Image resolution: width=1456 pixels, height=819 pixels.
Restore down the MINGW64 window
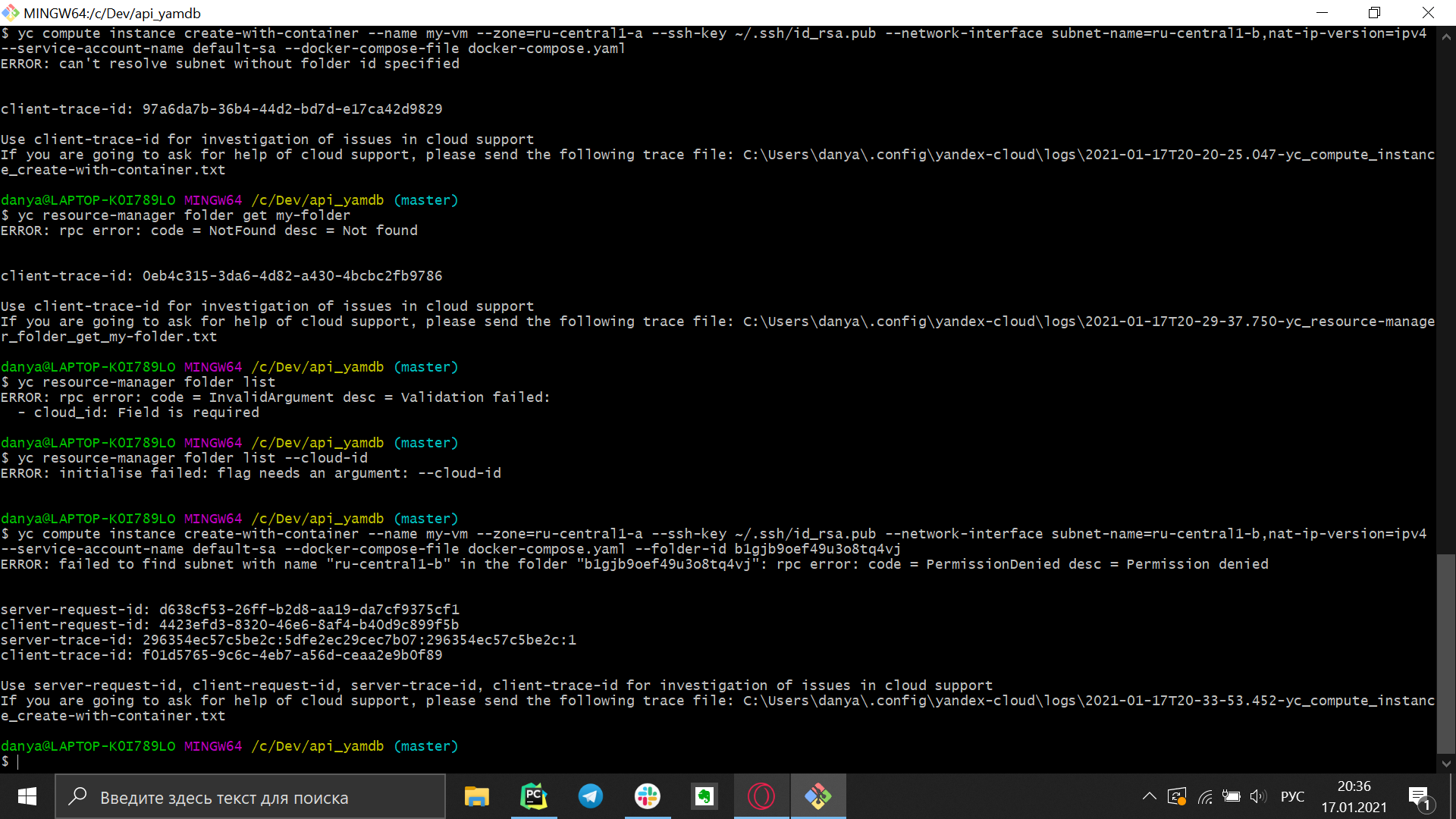coord(1375,13)
